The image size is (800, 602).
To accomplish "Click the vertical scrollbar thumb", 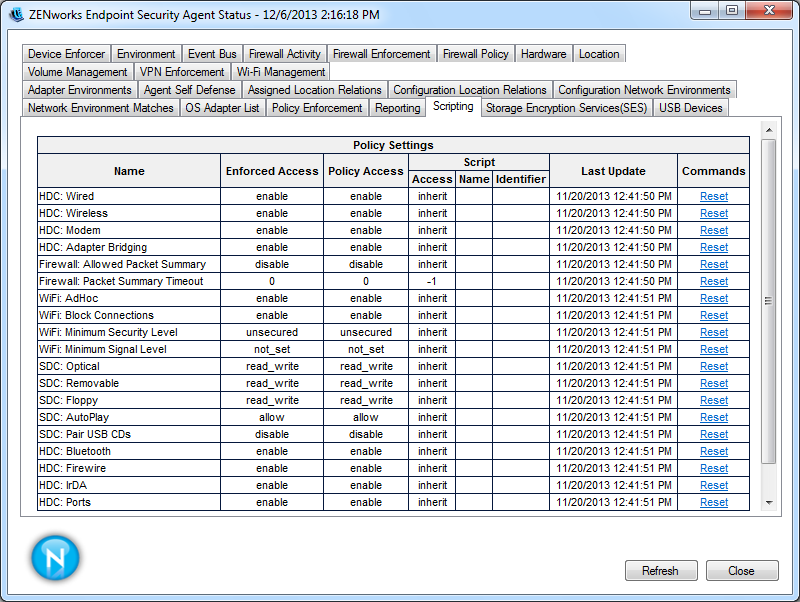I will pyautogui.click(x=769, y=301).
